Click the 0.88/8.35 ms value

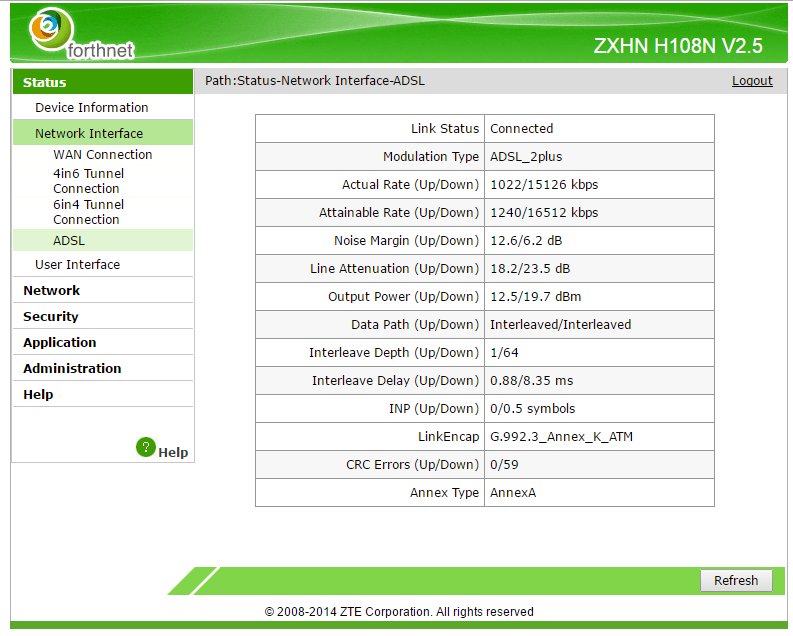click(x=532, y=381)
